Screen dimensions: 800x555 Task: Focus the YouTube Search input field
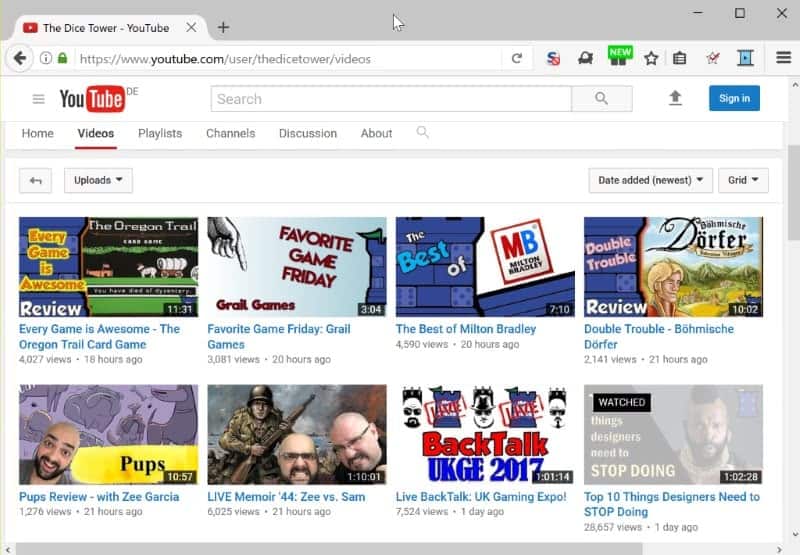(x=391, y=98)
